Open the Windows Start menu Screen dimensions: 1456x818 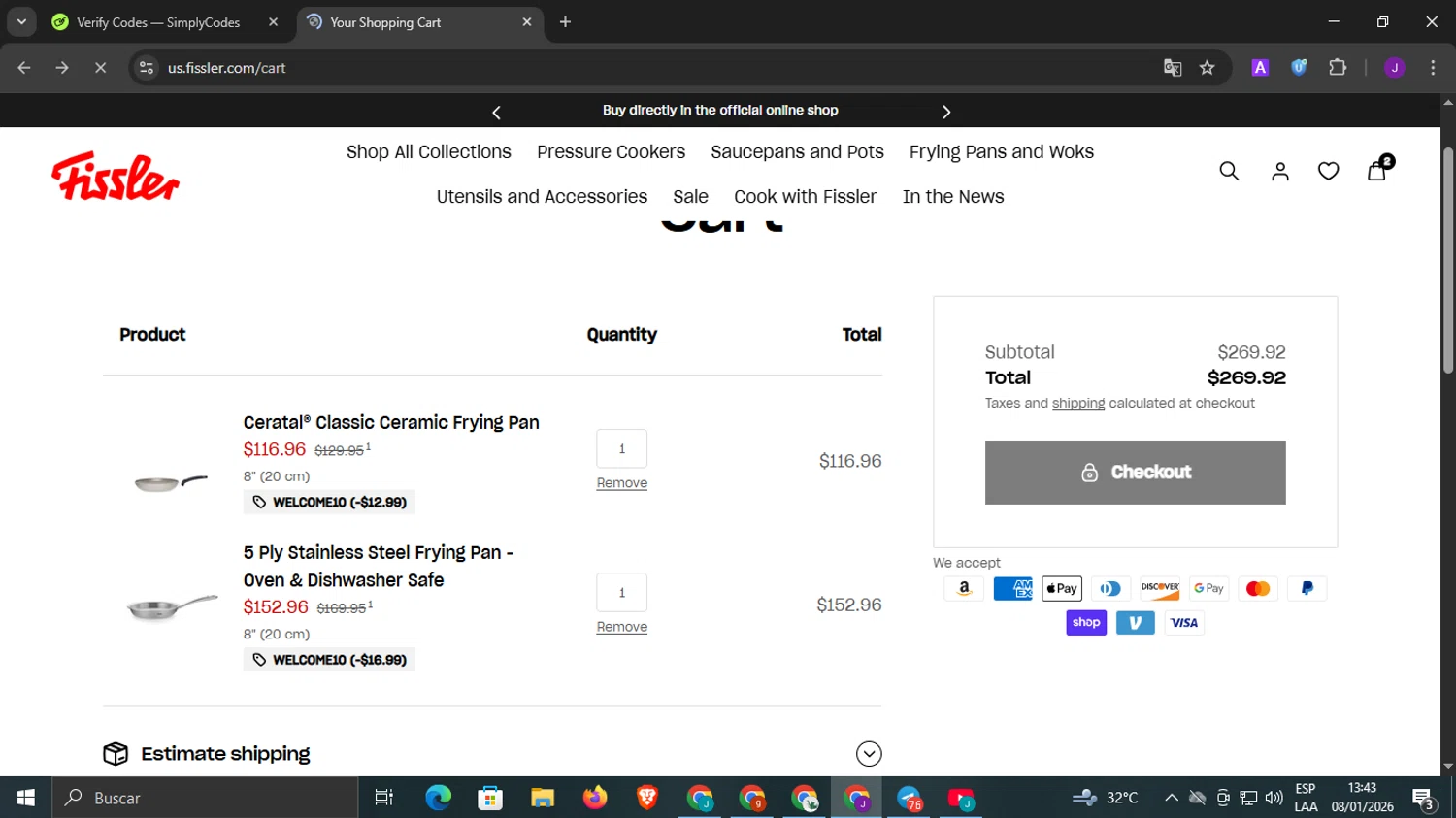(25, 798)
